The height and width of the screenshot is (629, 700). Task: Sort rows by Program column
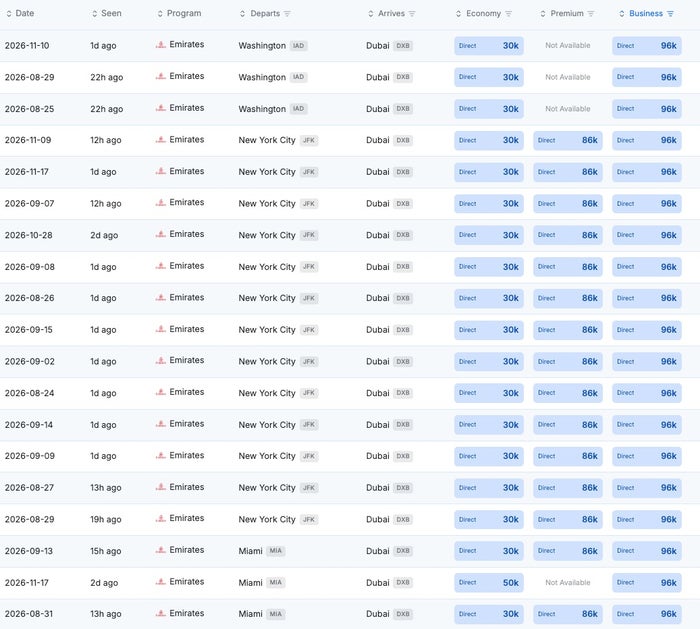pos(160,14)
